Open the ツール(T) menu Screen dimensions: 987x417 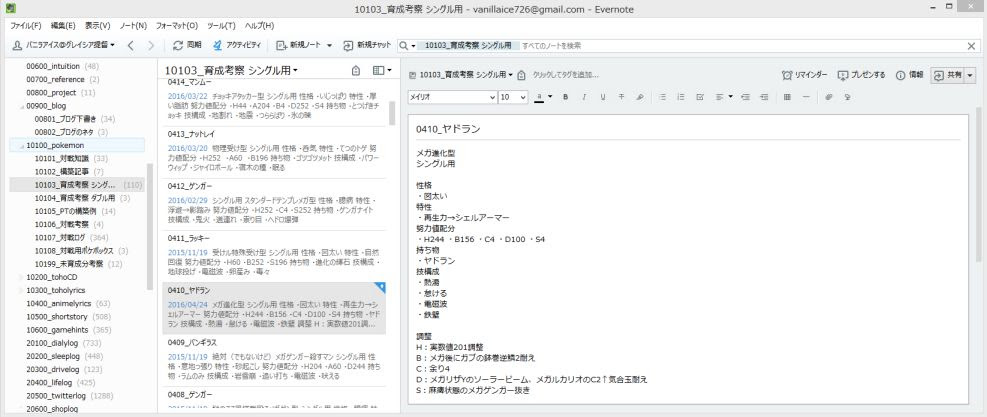click(221, 26)
